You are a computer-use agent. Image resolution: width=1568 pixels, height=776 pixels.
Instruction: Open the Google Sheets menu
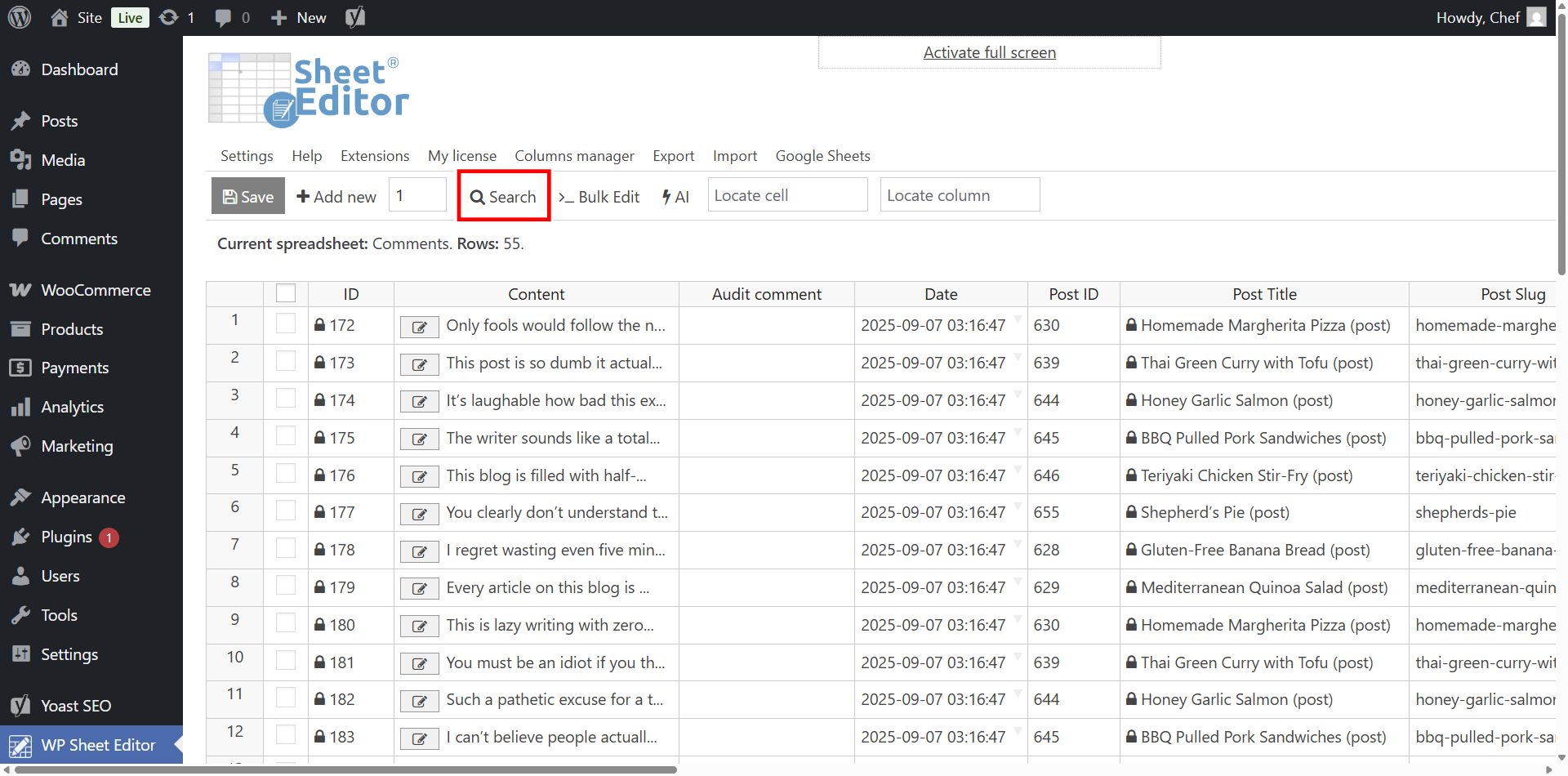click(823, 155)
